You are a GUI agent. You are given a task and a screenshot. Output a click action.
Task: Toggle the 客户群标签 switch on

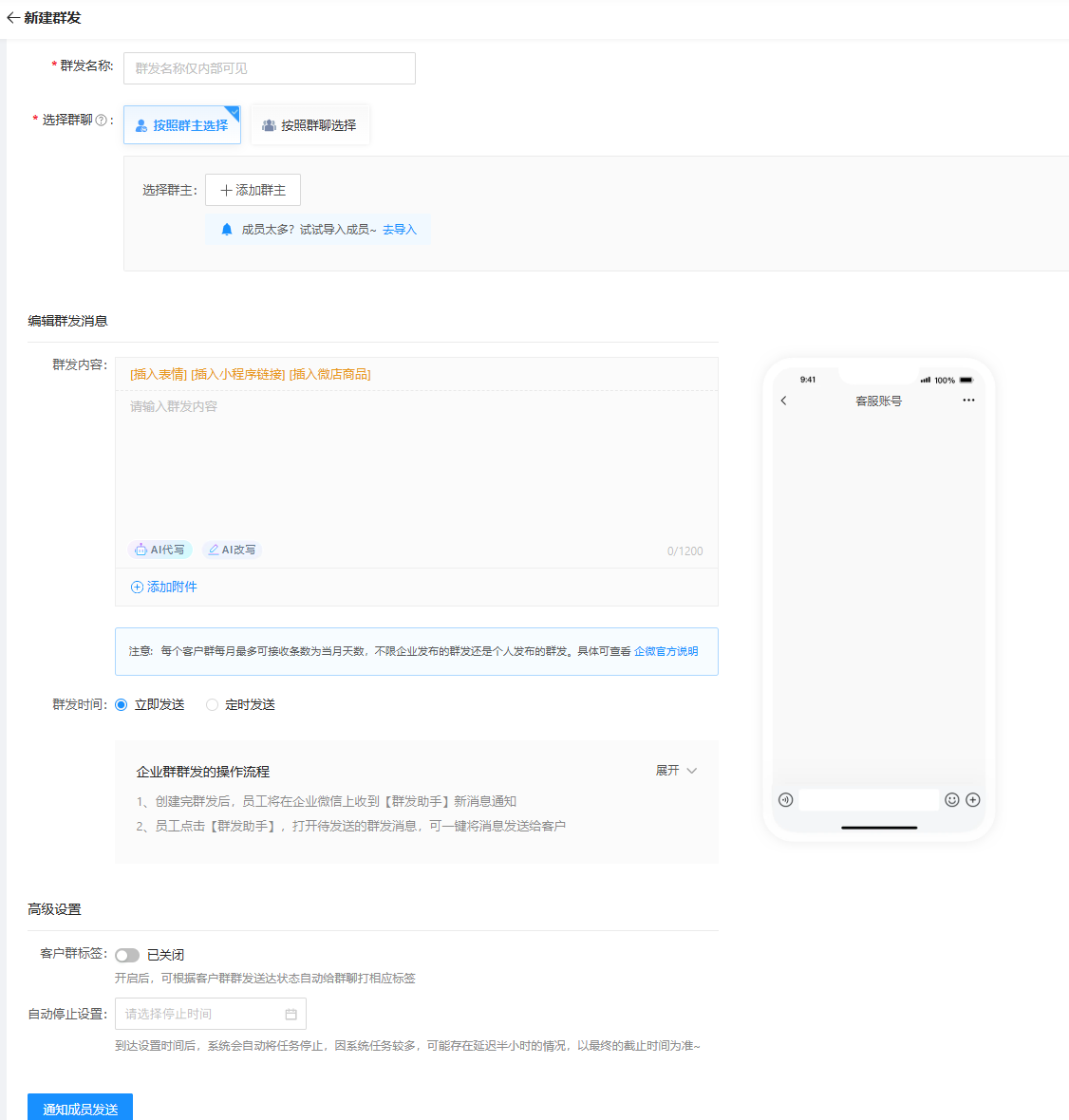(x=127, y=956)
